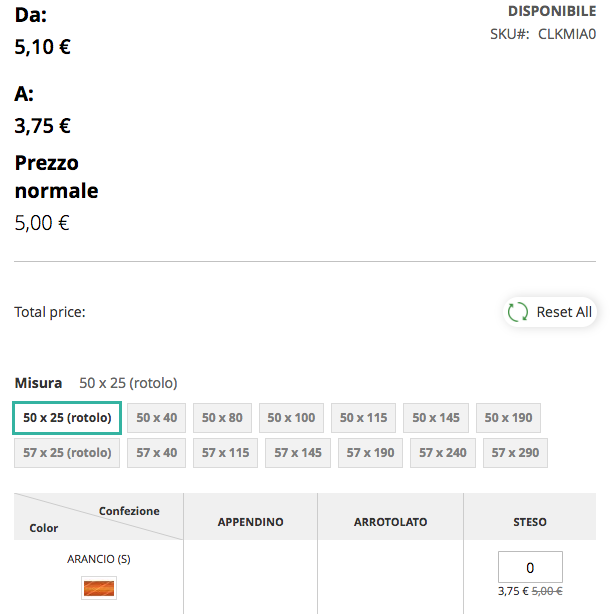Choose size 50 x 115
This screenshot has width=610, height=614.
pos(364,418)
